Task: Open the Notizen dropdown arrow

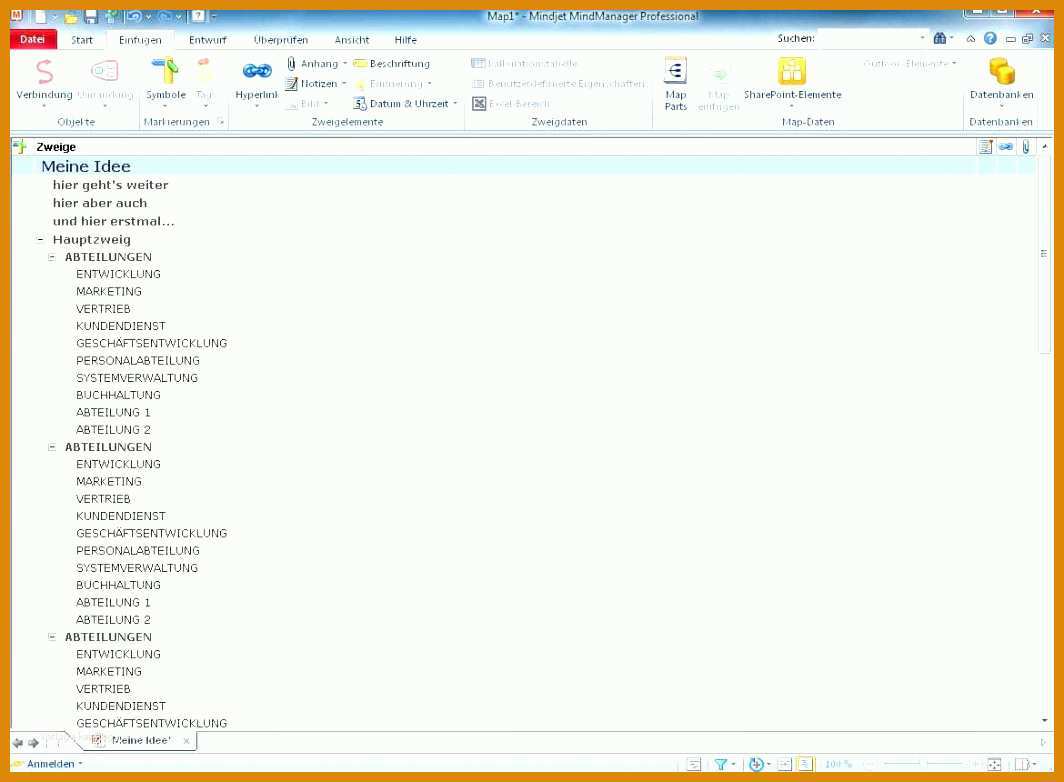Action: coord(344,83)
